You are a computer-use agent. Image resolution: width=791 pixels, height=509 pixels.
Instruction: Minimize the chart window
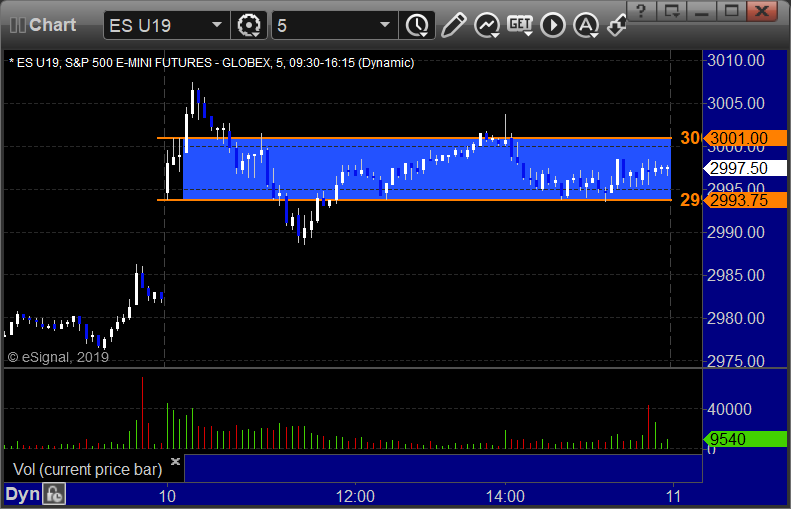pos(702,11)
